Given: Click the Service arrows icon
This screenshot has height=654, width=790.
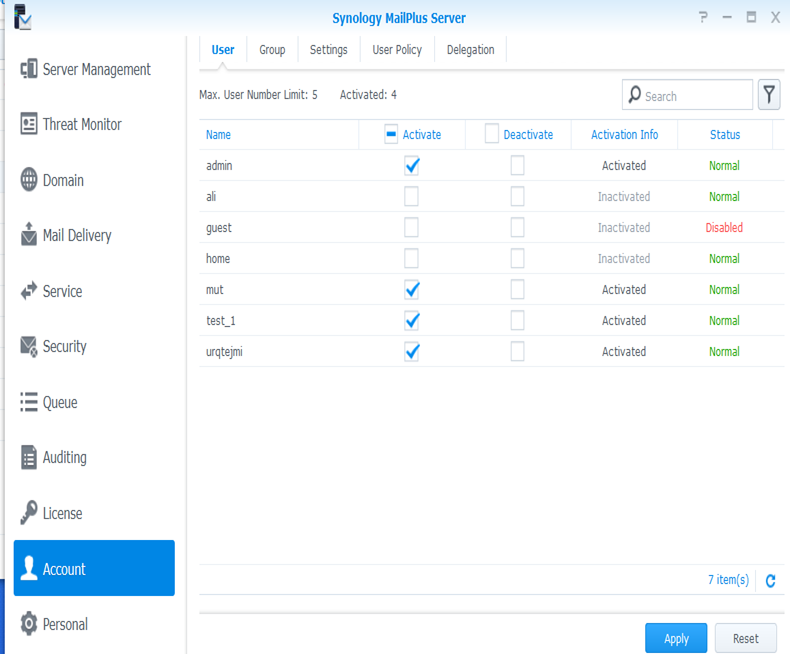Looking at the screenshot, I should point(29,291).
